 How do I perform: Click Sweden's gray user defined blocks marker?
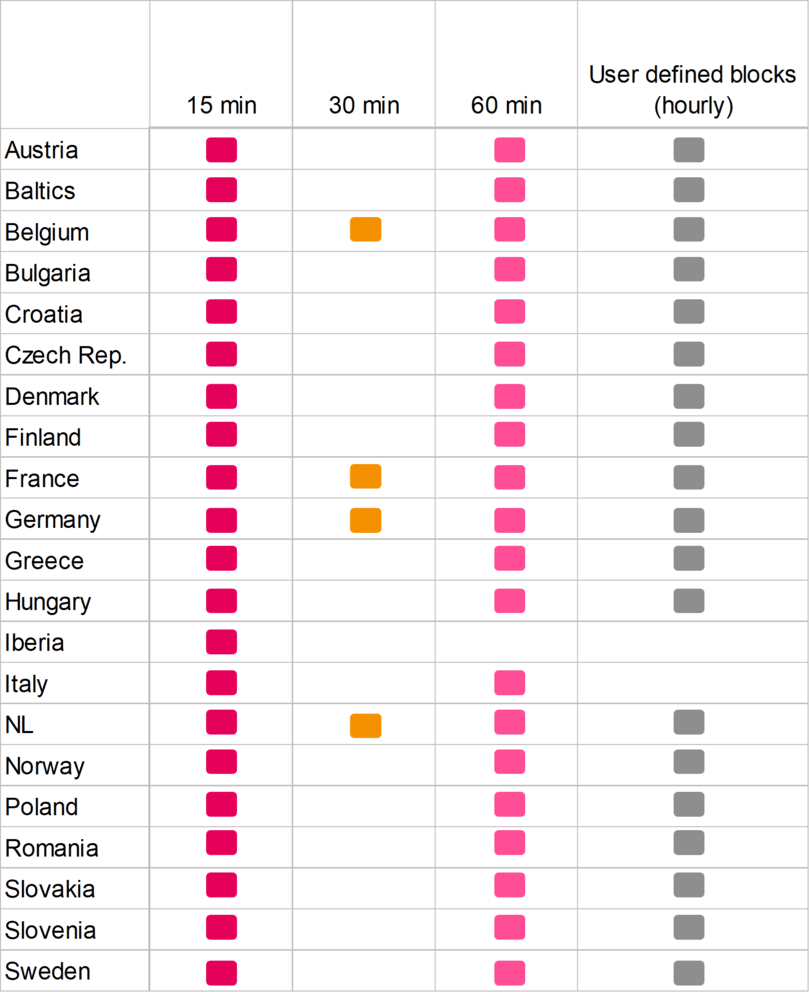[688, 972]
